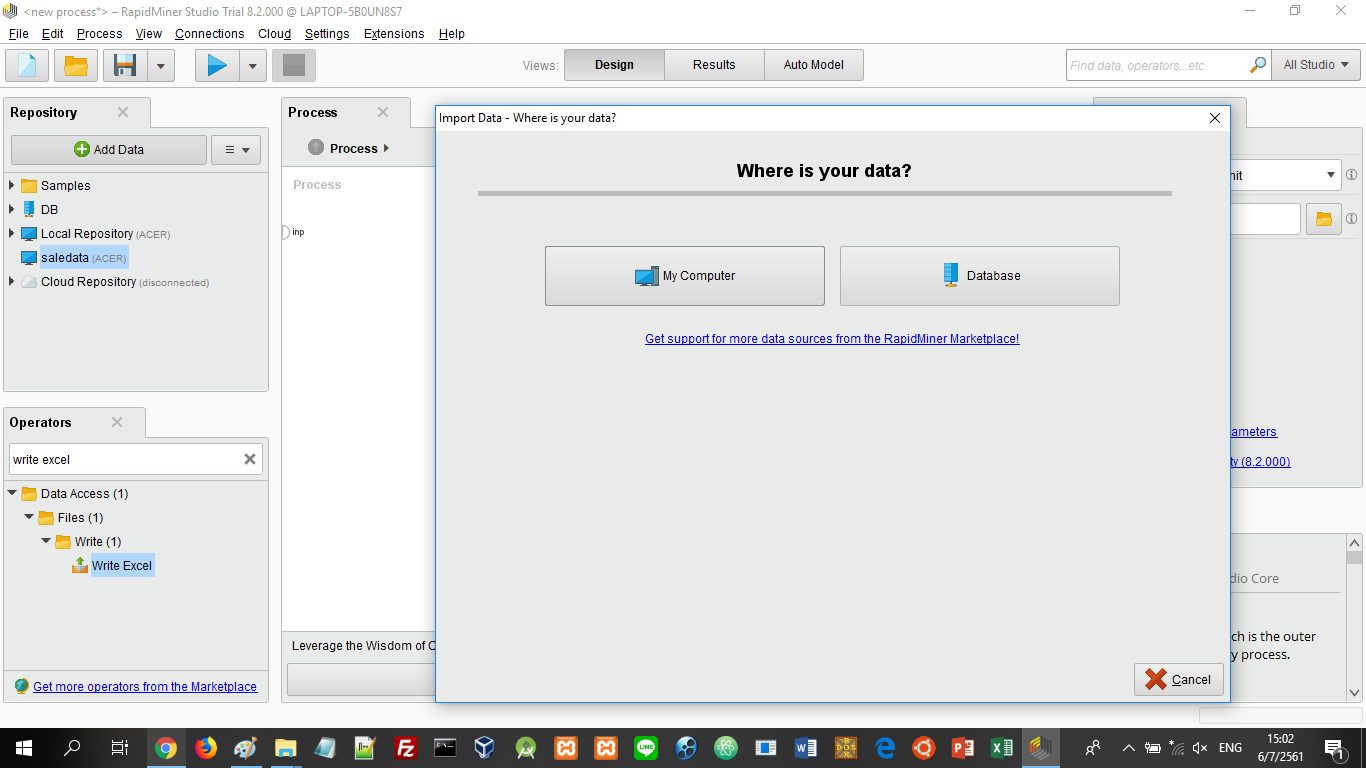Close the Repository panel tab
This screenshot has width=1366, height=768.
coord(123,112)
